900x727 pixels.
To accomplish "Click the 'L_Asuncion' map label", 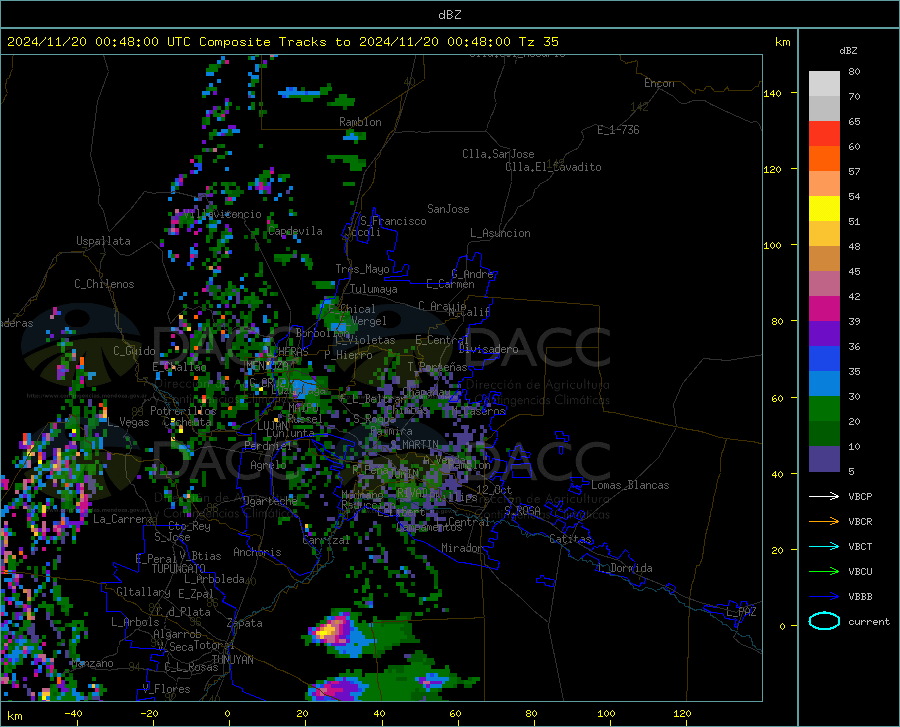I will click(500, 233).
